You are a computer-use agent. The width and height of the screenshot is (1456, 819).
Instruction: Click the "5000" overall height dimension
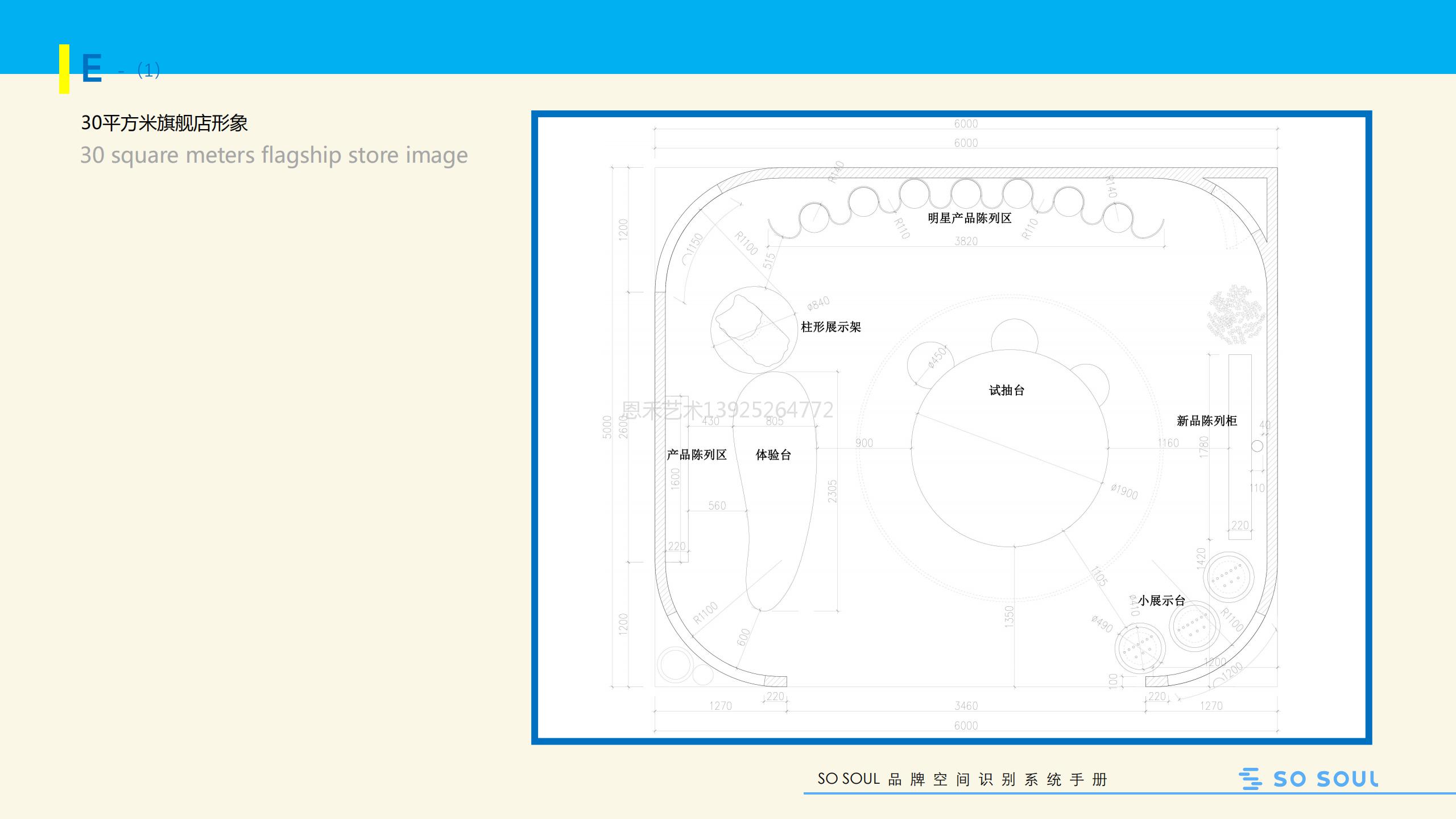pyautogui.click(x=607, y=427)
